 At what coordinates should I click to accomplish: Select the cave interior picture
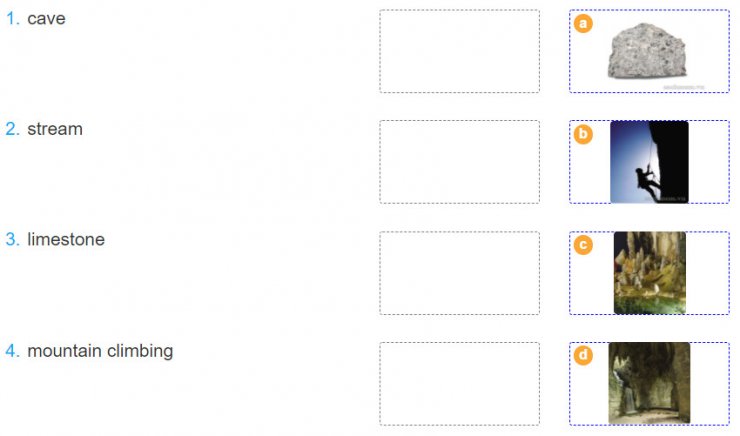[649, 383]
